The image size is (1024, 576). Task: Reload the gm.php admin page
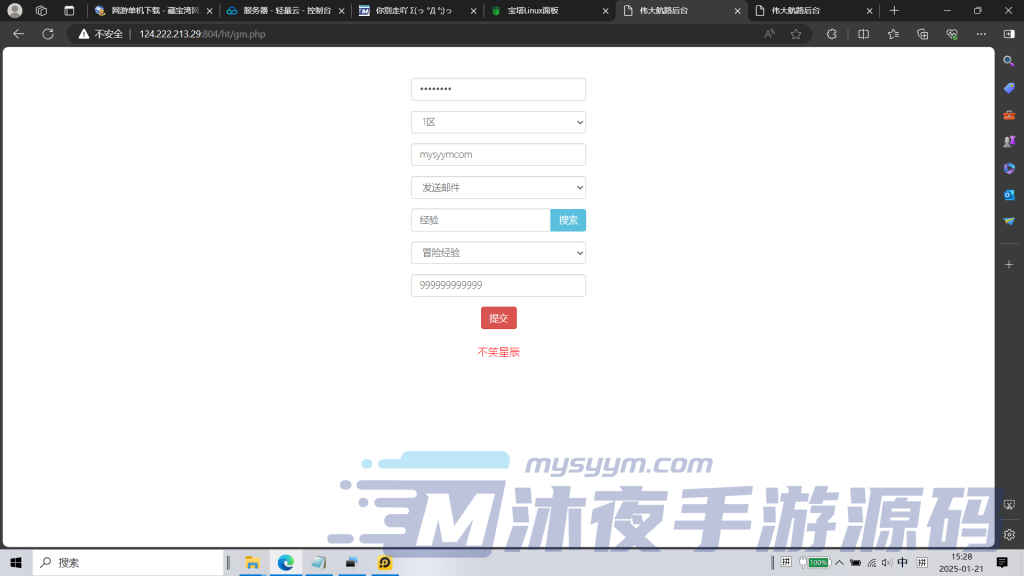47,33
